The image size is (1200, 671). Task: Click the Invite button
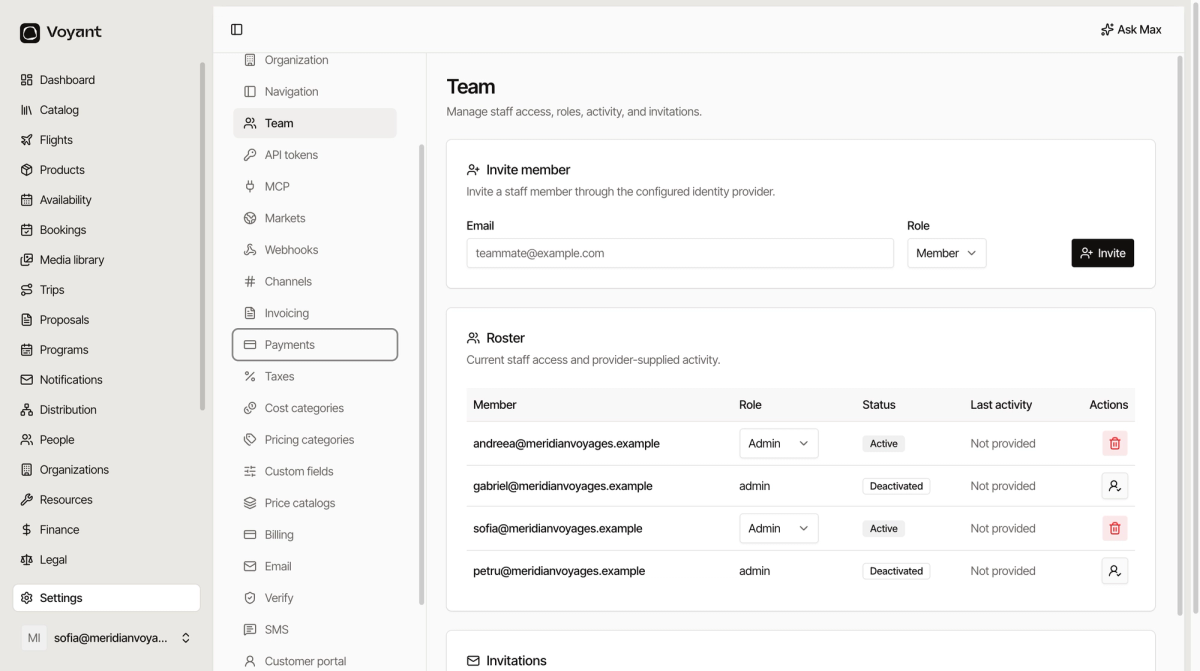point(1102,253)
